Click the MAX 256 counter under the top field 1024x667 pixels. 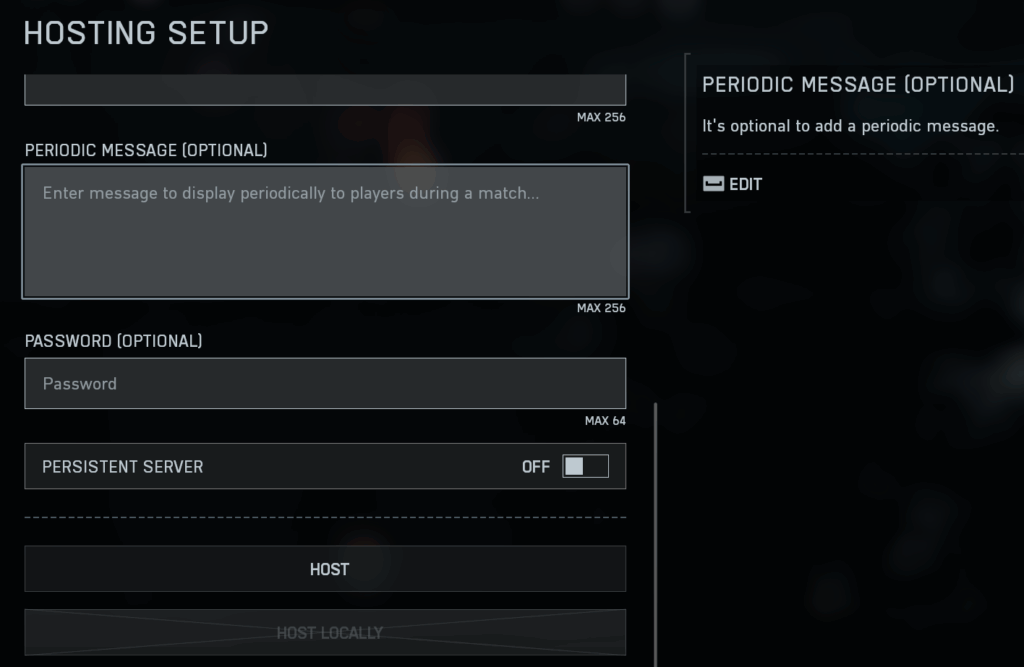tap(601, 117)
